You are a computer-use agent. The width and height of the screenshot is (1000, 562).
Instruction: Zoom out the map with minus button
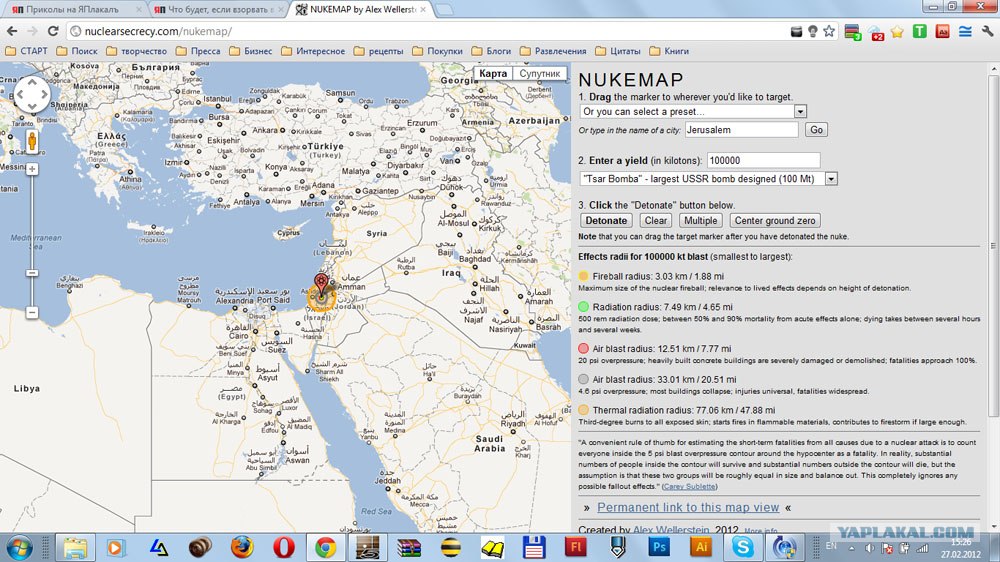[x=32, y=313]
